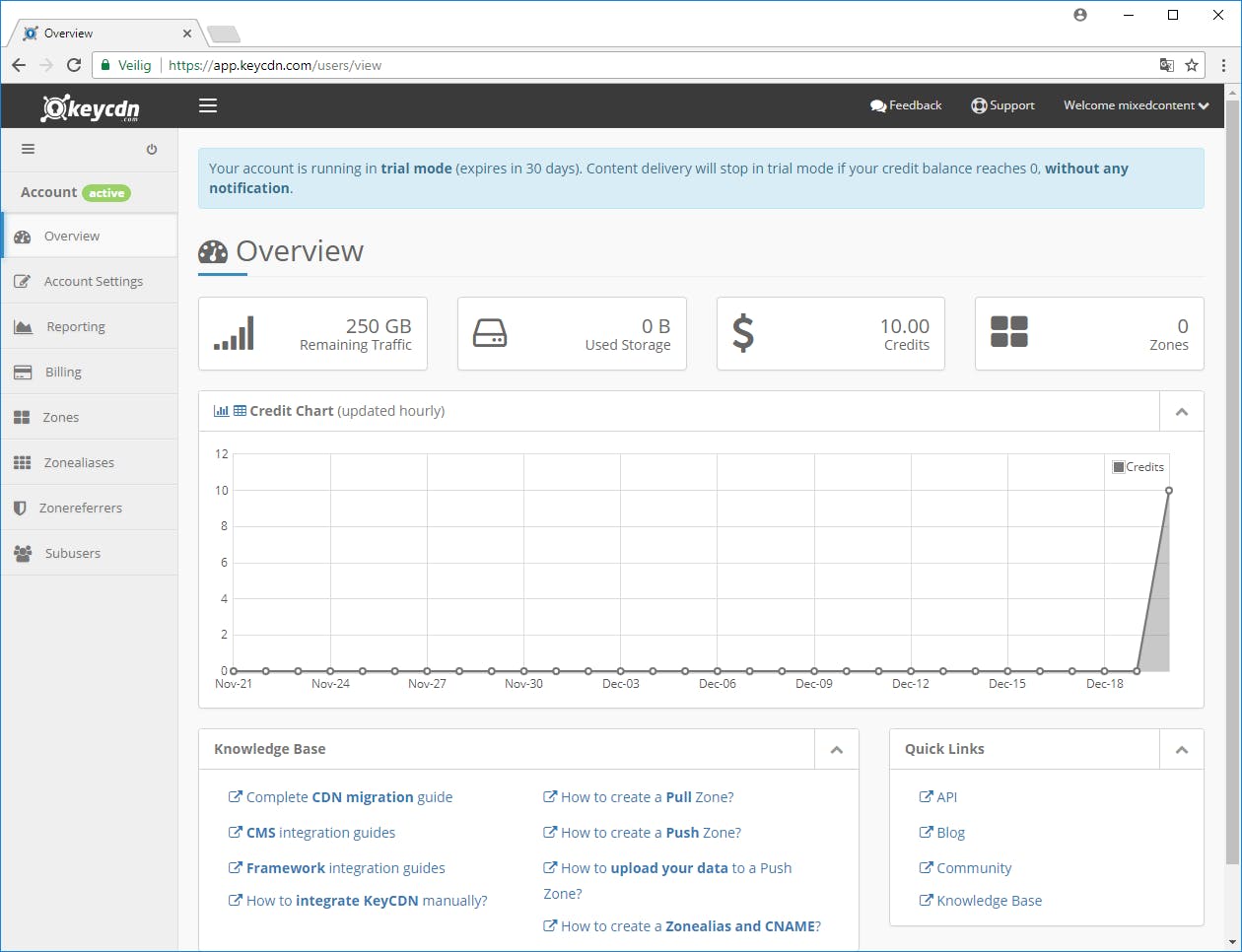Bookmark this page with the star icon
The width and height of the screenshot is (1242, 952).
click(x=1192, y=65)
